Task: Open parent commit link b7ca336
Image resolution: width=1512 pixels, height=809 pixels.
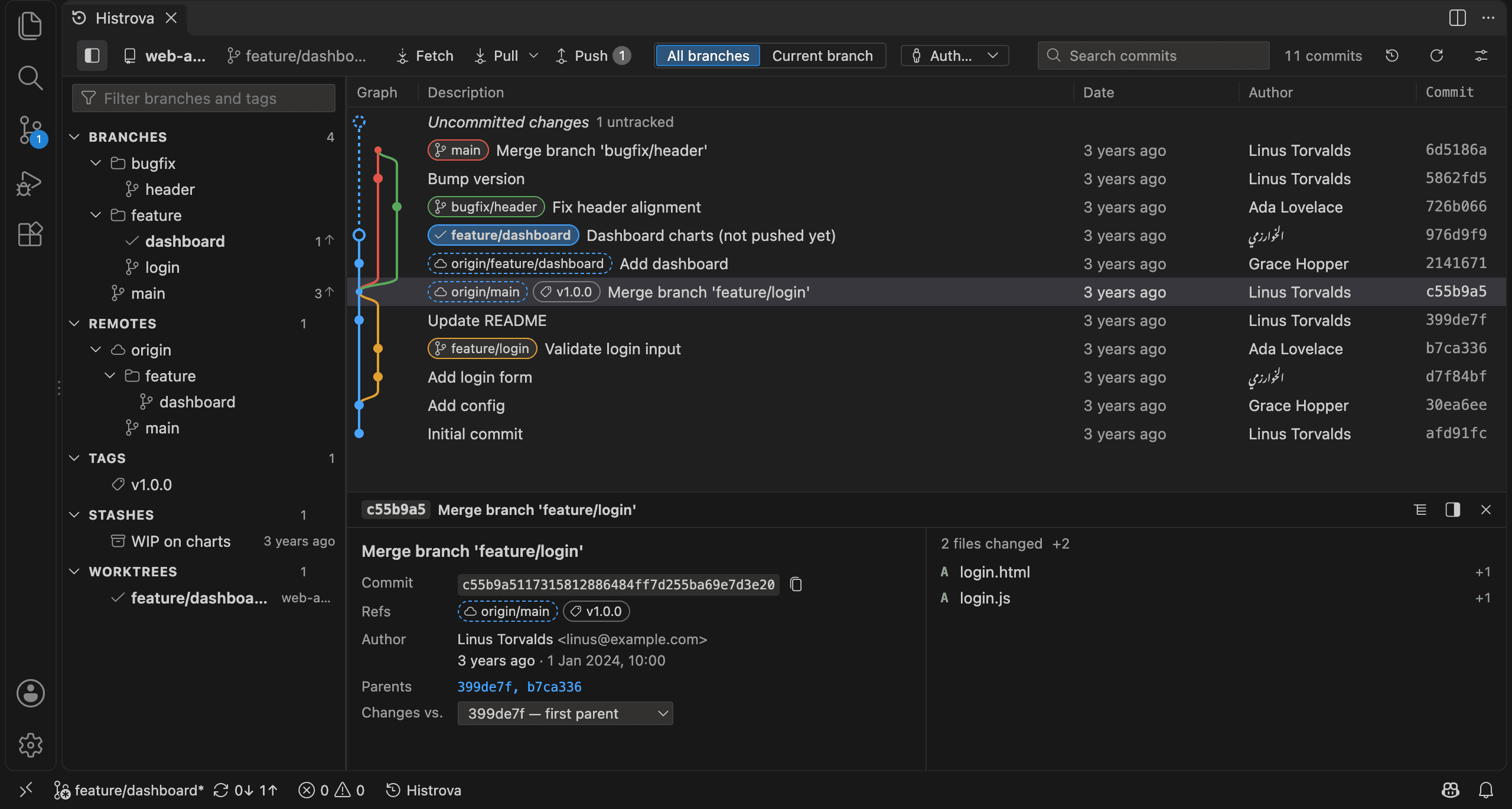Action: (554, 686)
